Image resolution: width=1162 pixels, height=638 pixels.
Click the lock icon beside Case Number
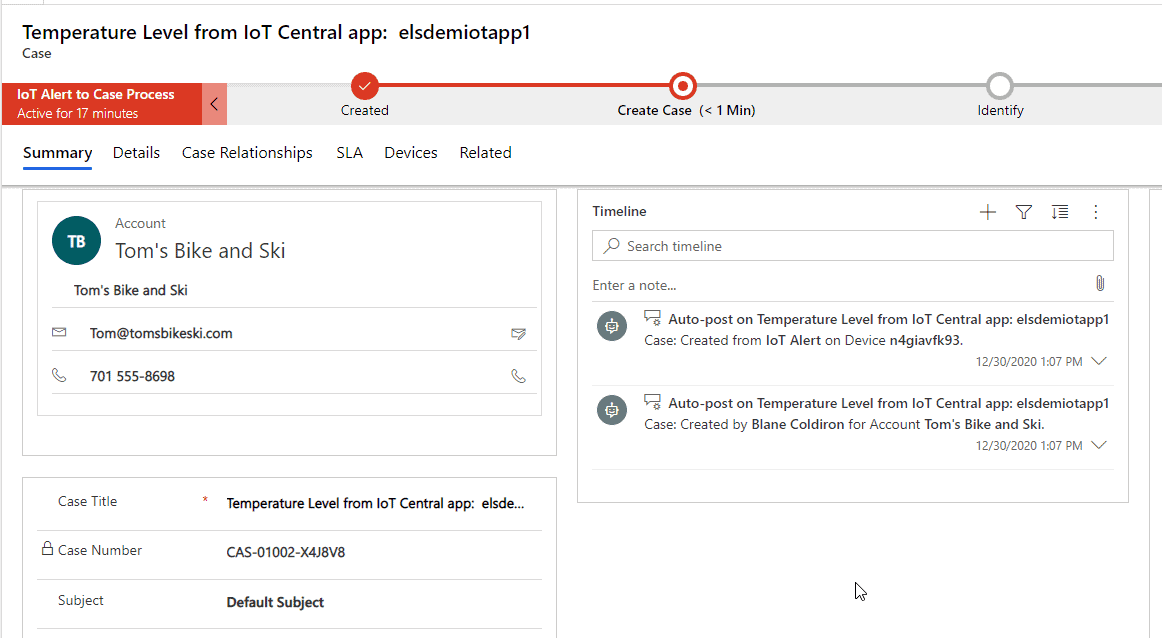pos(47,549)
